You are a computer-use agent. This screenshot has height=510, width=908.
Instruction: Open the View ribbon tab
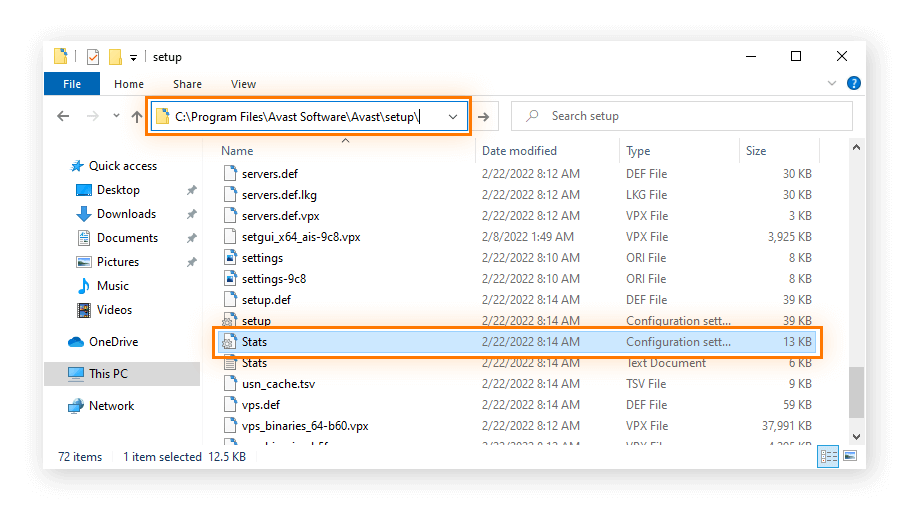click(x=243, y=84)
